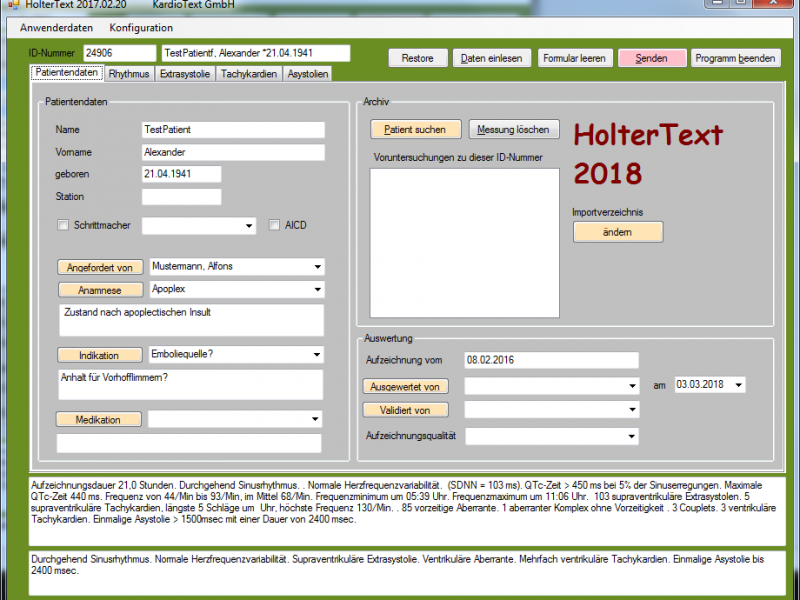Click the Aufzeichnungsdauer findings text area
Viewport: 800px width, 600px height.
tap(407, 511)
